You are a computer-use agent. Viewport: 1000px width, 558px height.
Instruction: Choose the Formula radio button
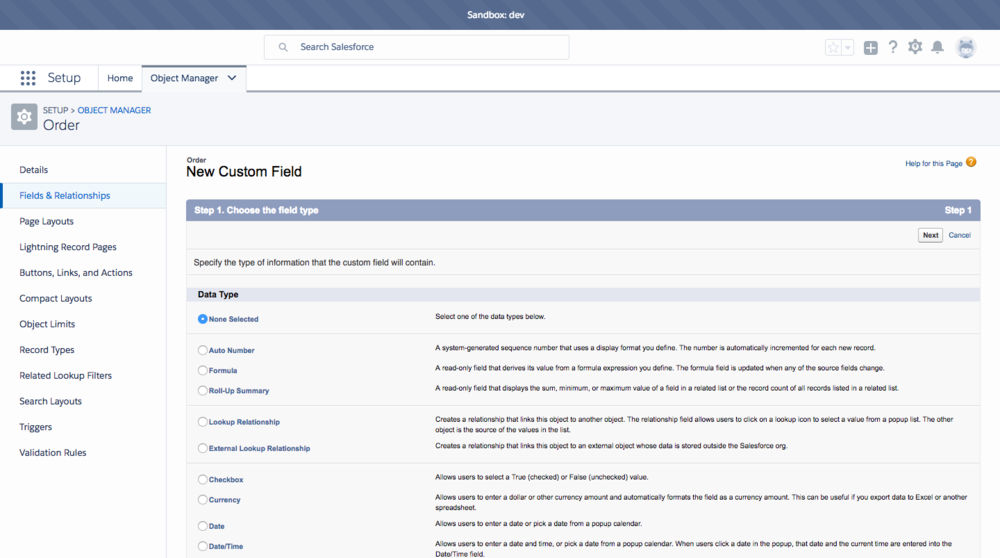203,370
